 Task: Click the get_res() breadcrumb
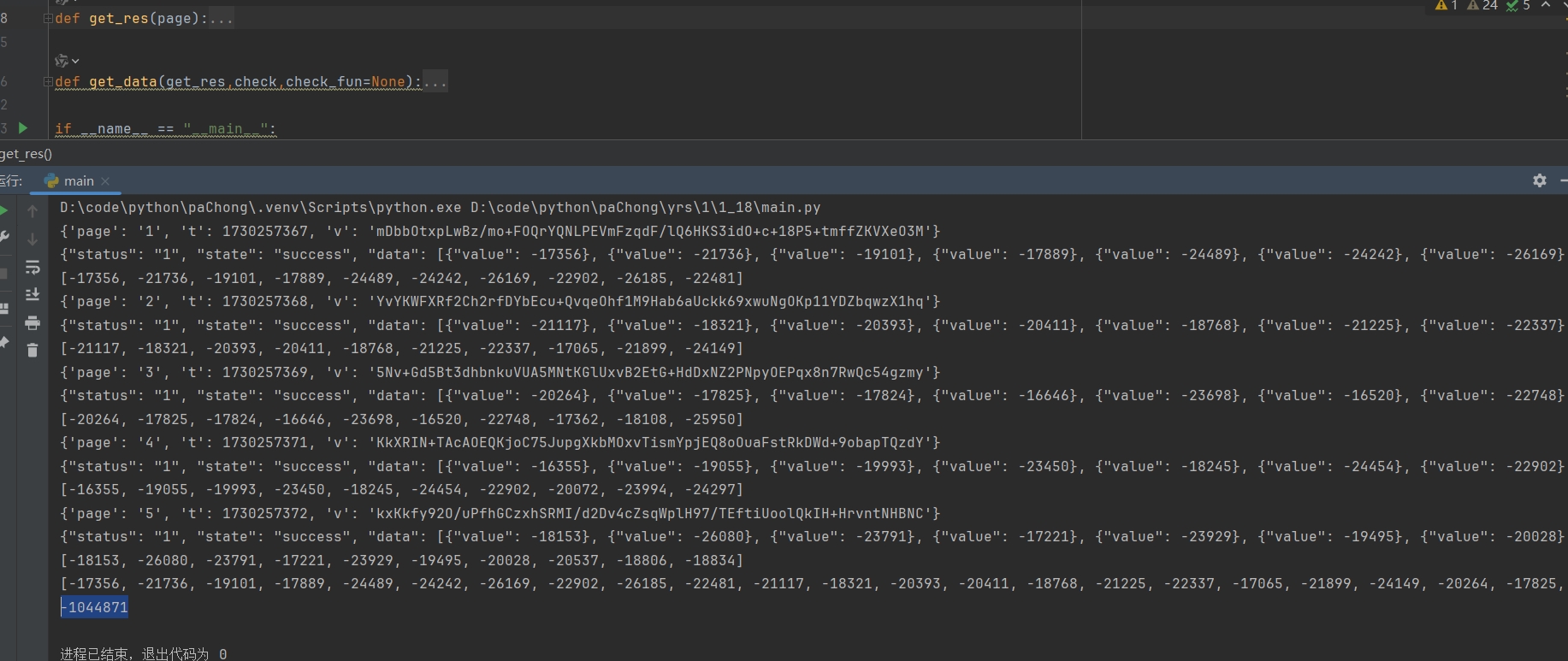tap(27, 154)
